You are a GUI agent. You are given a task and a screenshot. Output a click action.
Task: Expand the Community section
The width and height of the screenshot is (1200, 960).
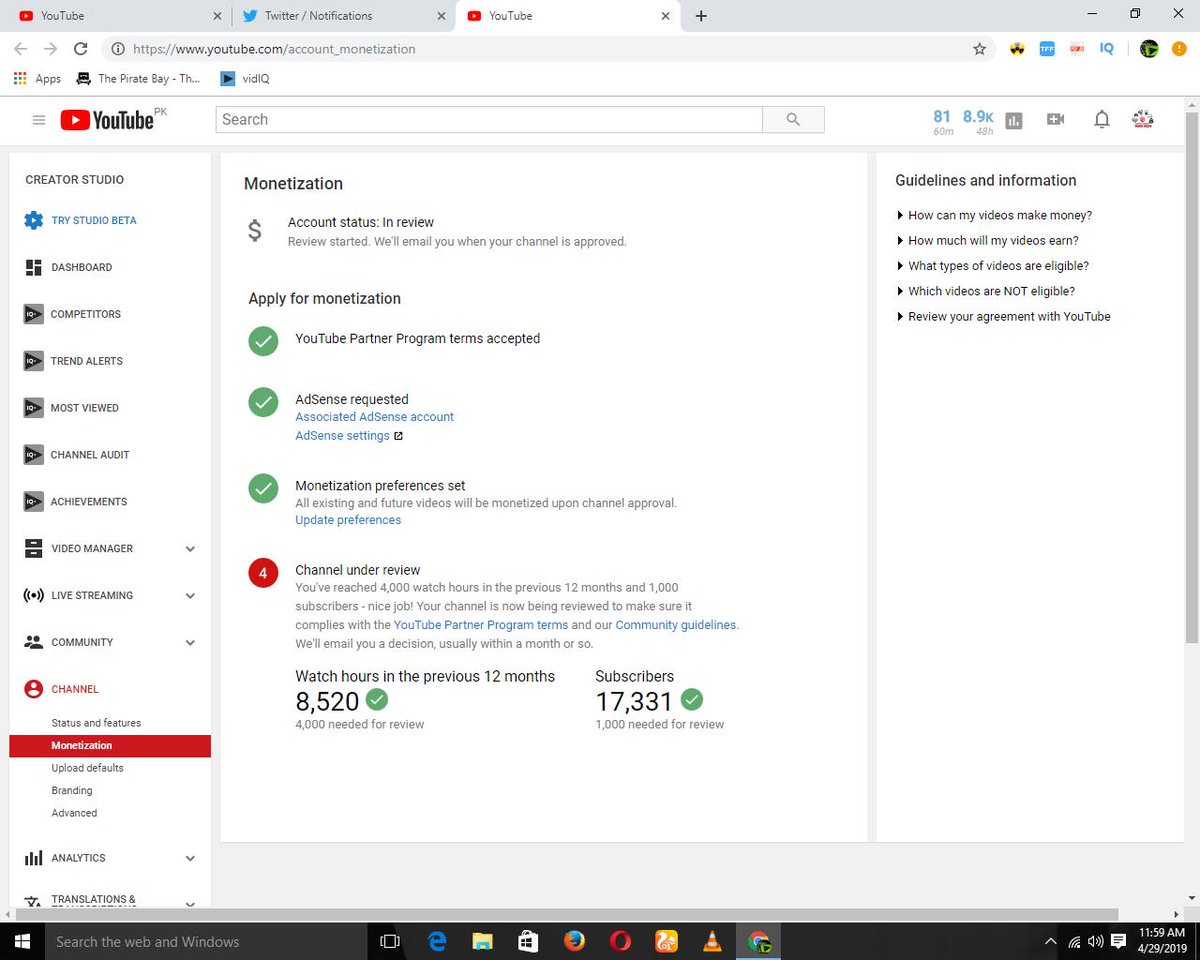point(190,643)
